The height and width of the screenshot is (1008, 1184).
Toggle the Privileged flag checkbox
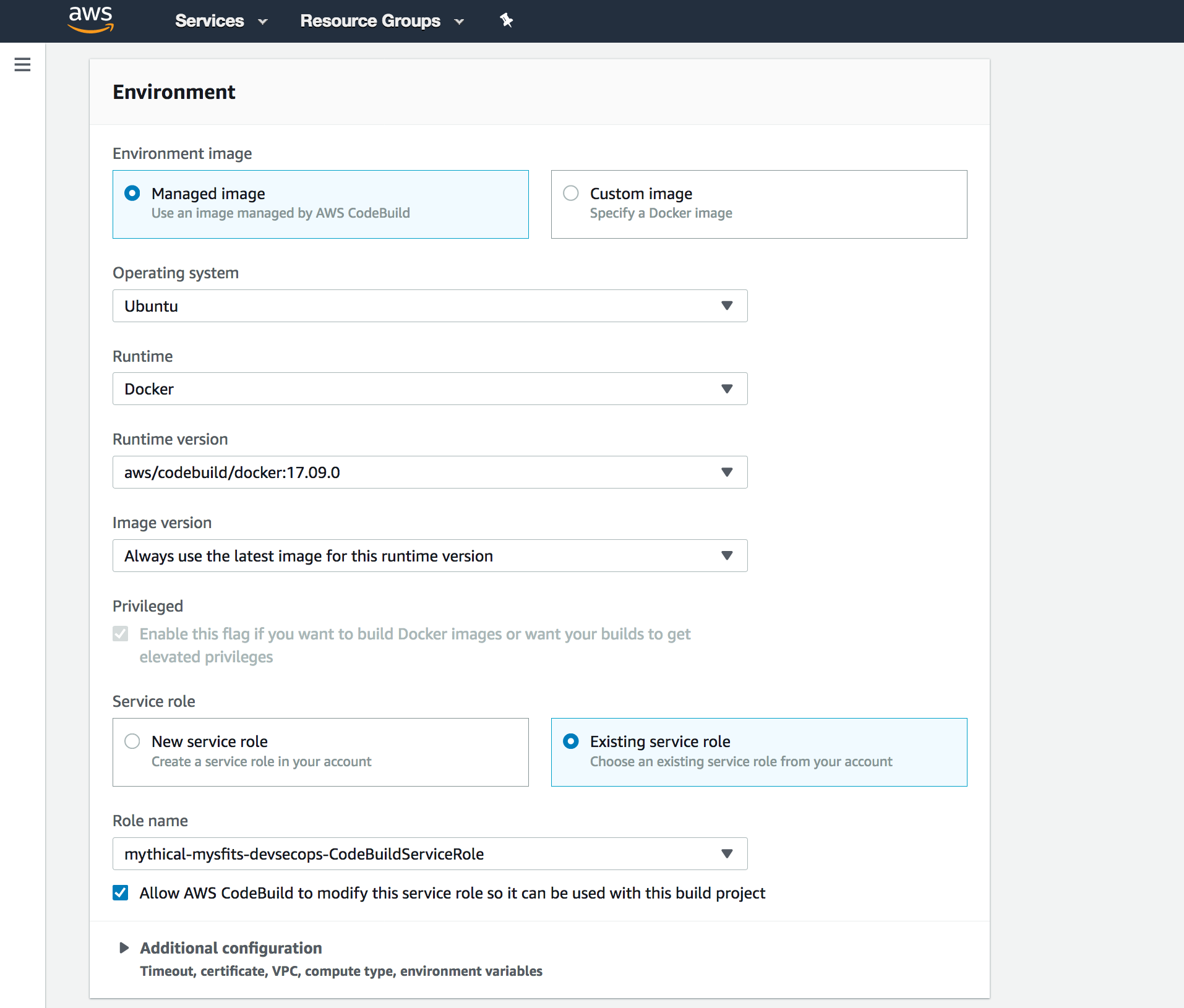pyautogui.click(x=121, y=634)
